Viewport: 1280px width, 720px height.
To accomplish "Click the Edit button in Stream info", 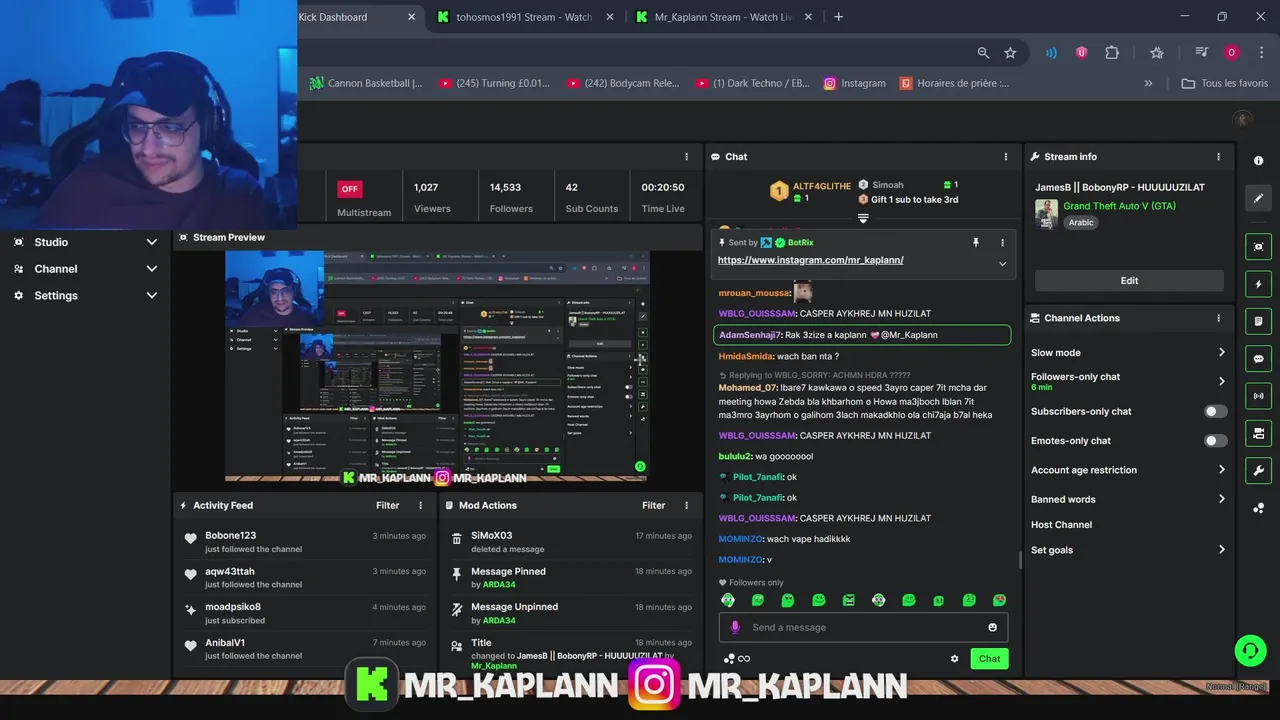I will click(1129, 281).
